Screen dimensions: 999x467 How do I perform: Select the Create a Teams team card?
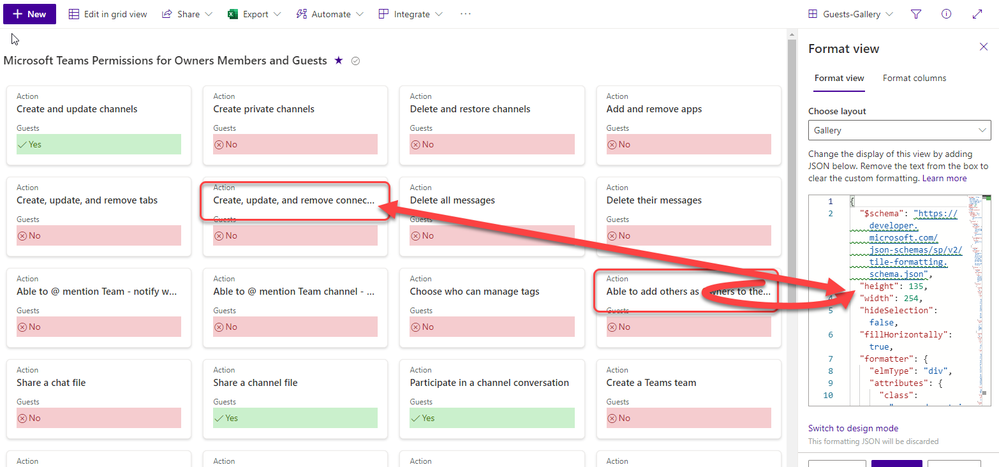pyautogui.click(x=689, y=399)
